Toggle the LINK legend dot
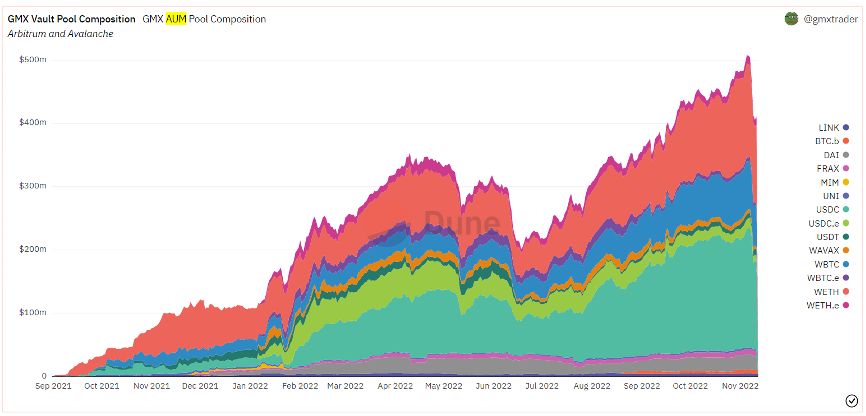The image size is (866, 416). click(x=846, y=128)
